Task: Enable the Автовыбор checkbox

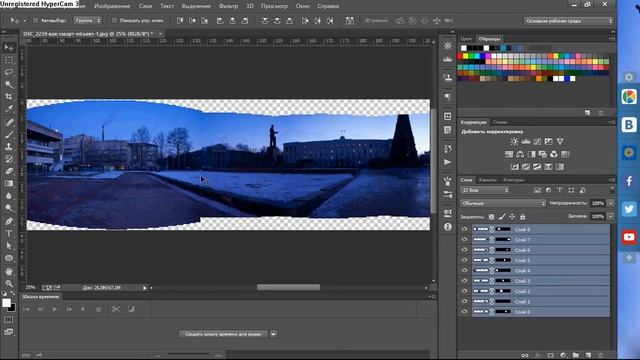Action: coord(36,20)
